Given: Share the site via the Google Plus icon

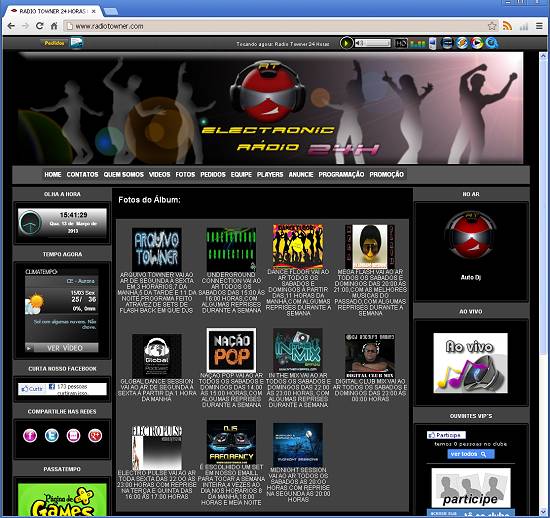Looking at the screenshot, I should [95, 436].
